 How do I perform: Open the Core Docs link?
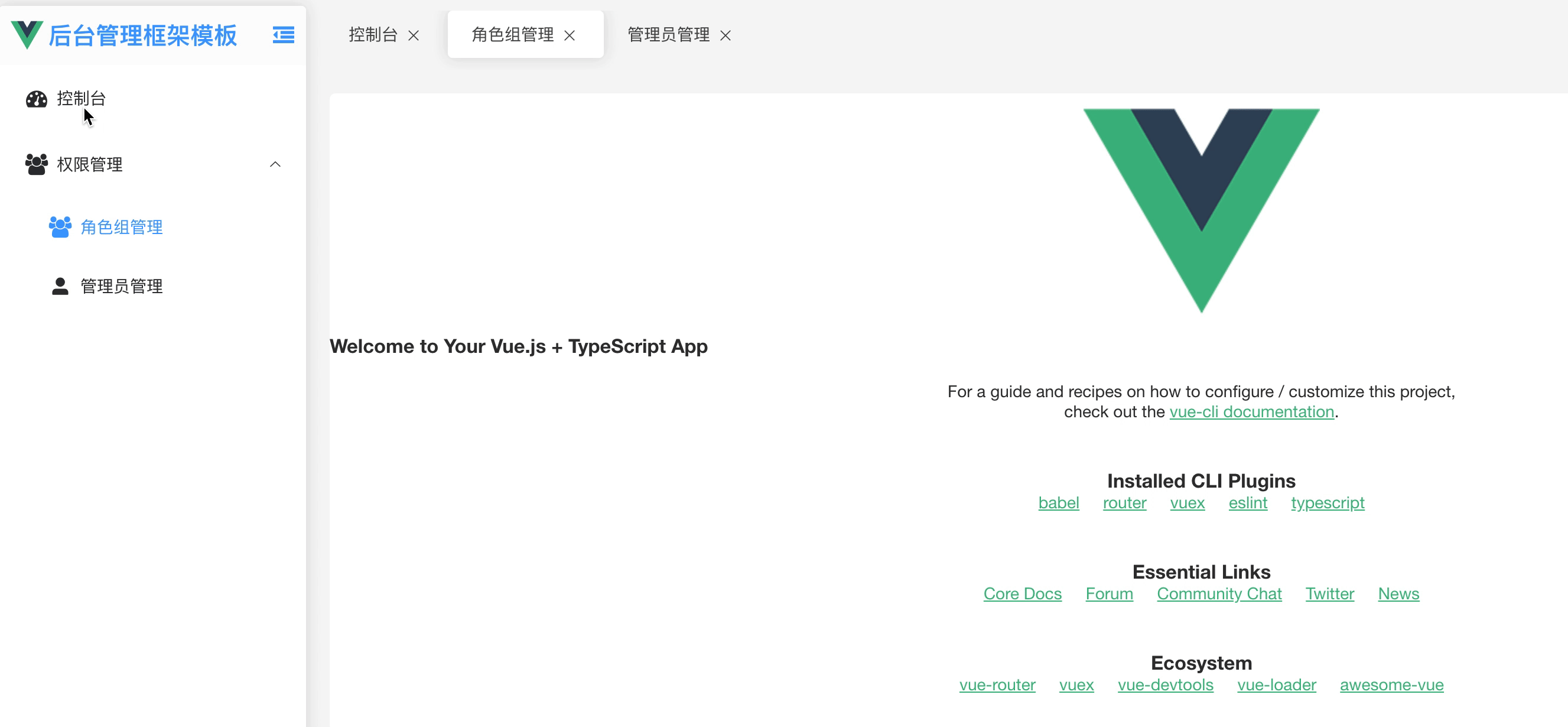[1022, 593]
